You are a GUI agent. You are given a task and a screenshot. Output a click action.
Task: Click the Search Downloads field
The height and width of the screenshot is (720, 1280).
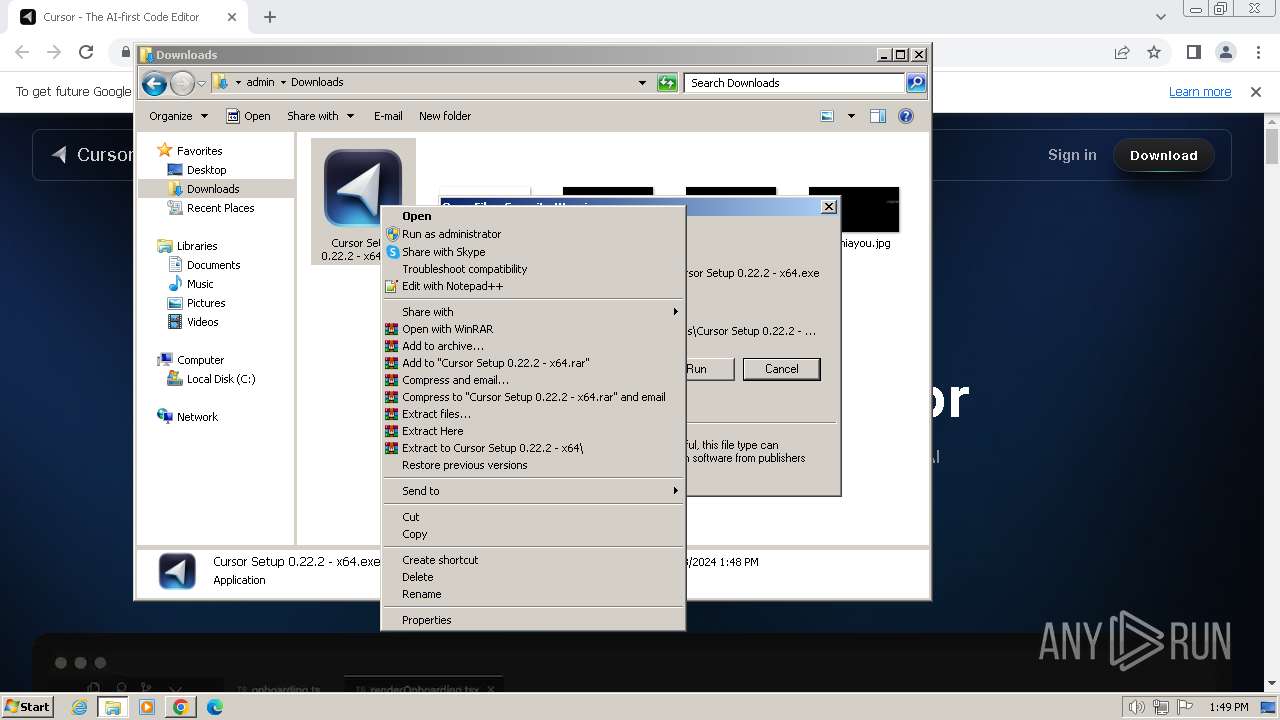coord(794,83)
